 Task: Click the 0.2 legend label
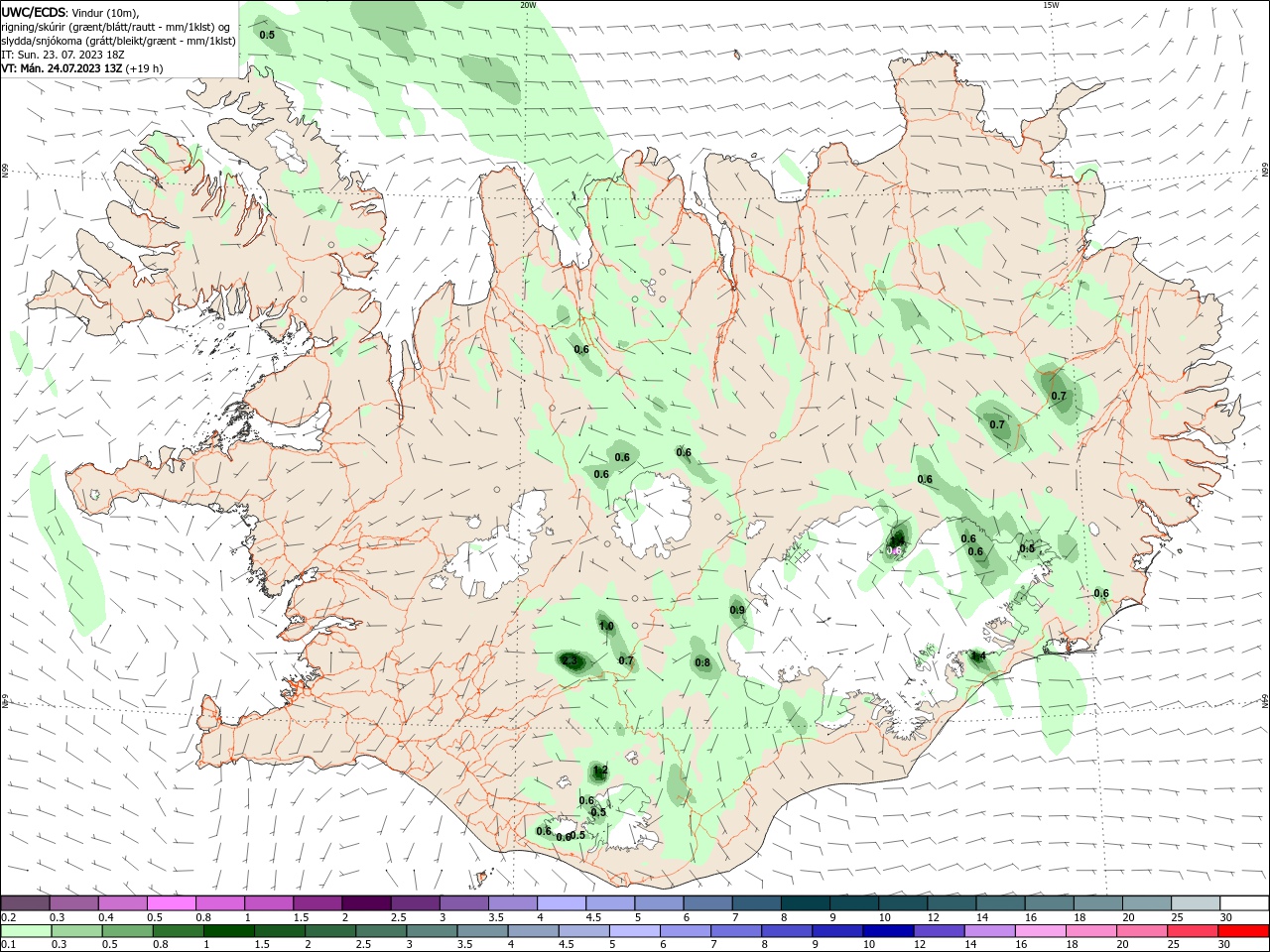click(8, 917)
